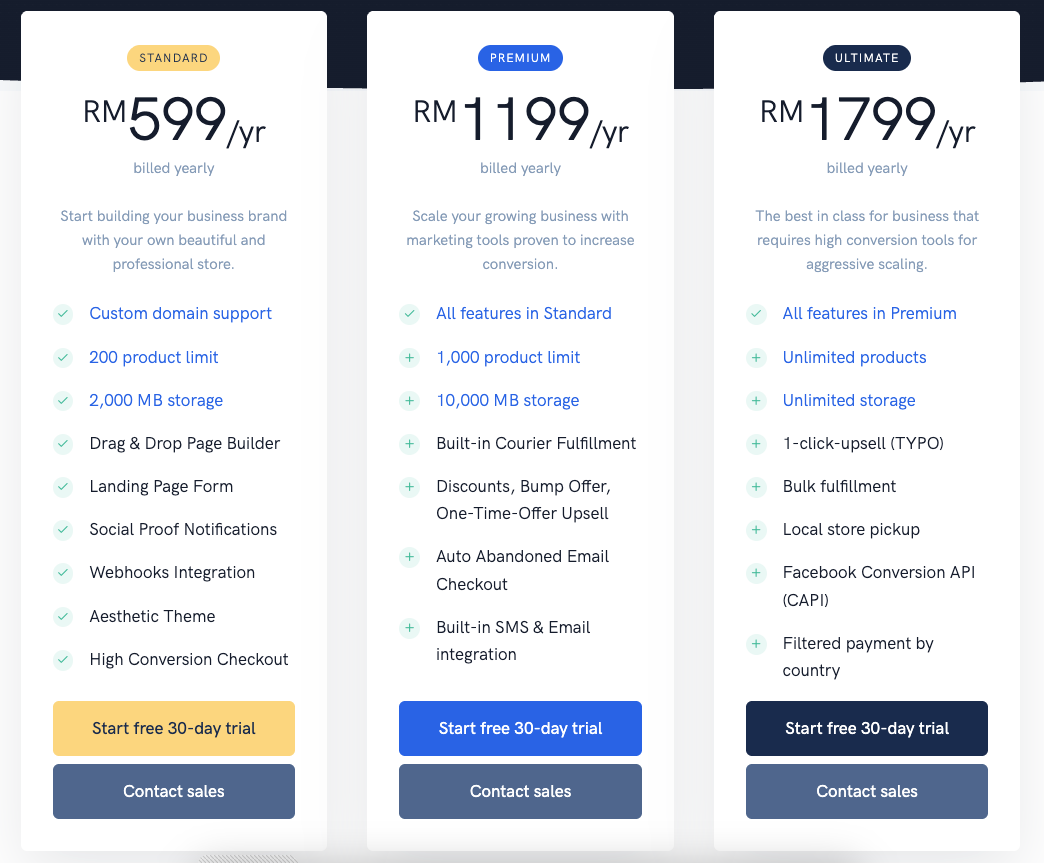The height and width of the screenshot is (863, 1044).
Task: Click the plus icon next to 1,000 product limit
Action: tap(409, 358)
